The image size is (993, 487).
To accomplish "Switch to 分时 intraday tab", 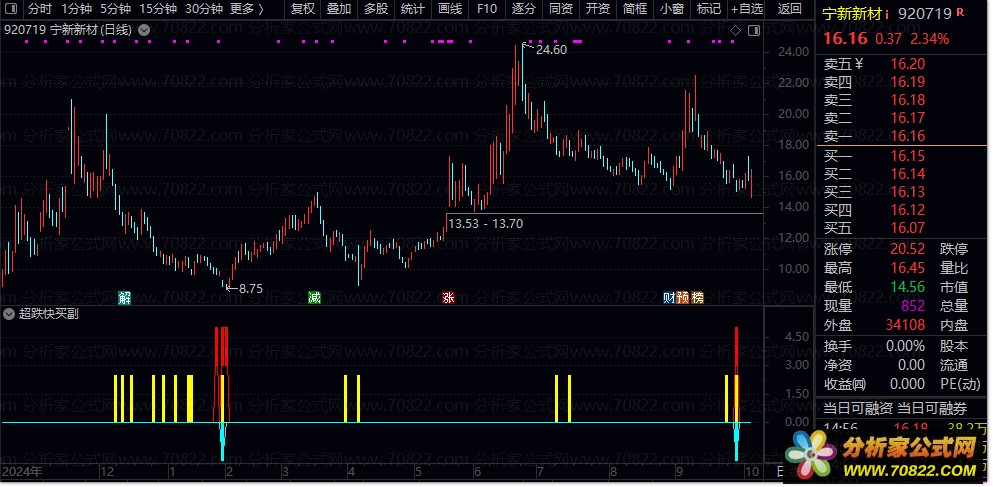I will 40,9.
